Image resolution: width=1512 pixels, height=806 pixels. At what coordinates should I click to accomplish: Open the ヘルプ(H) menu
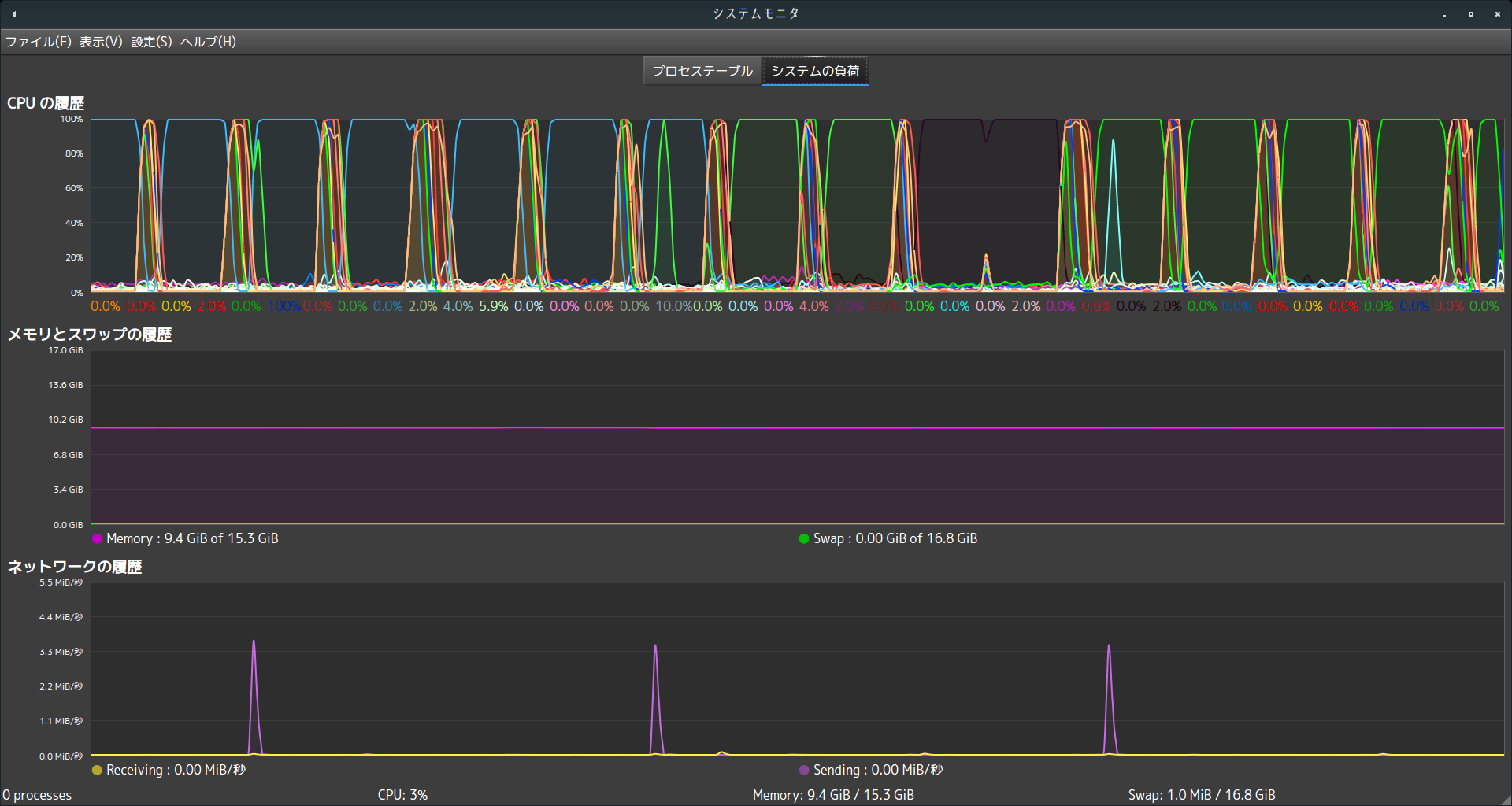point(208,42)
